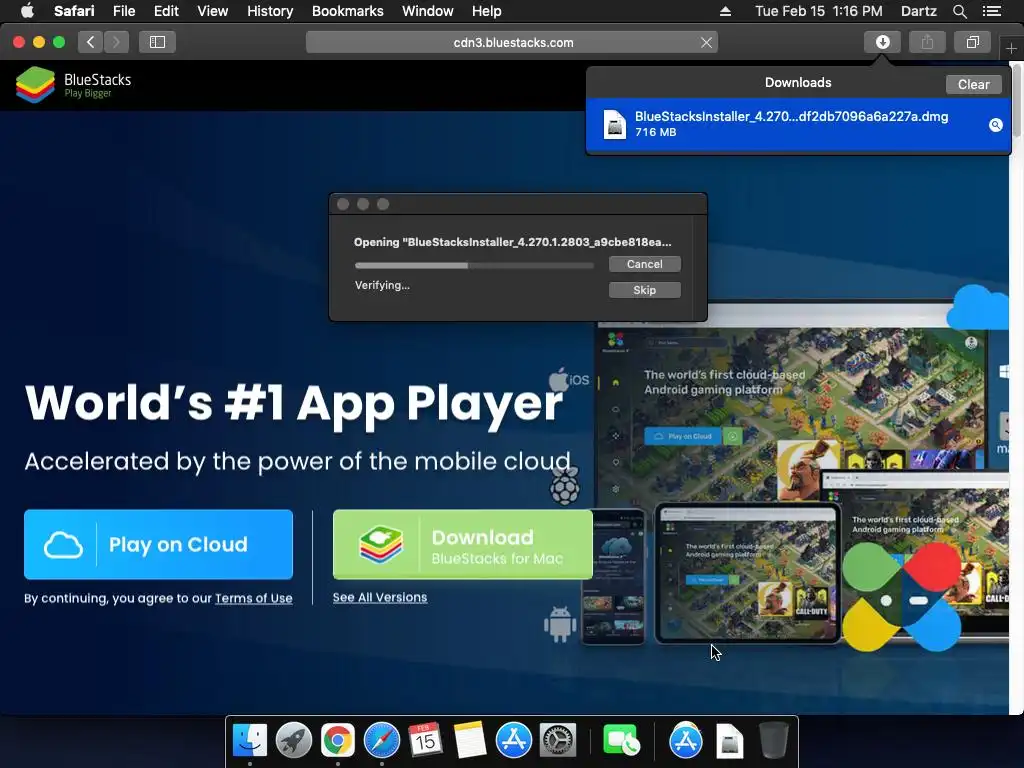Click the verifying progress bar
This screenshot has height=768, width=1024.
point(474,265)
